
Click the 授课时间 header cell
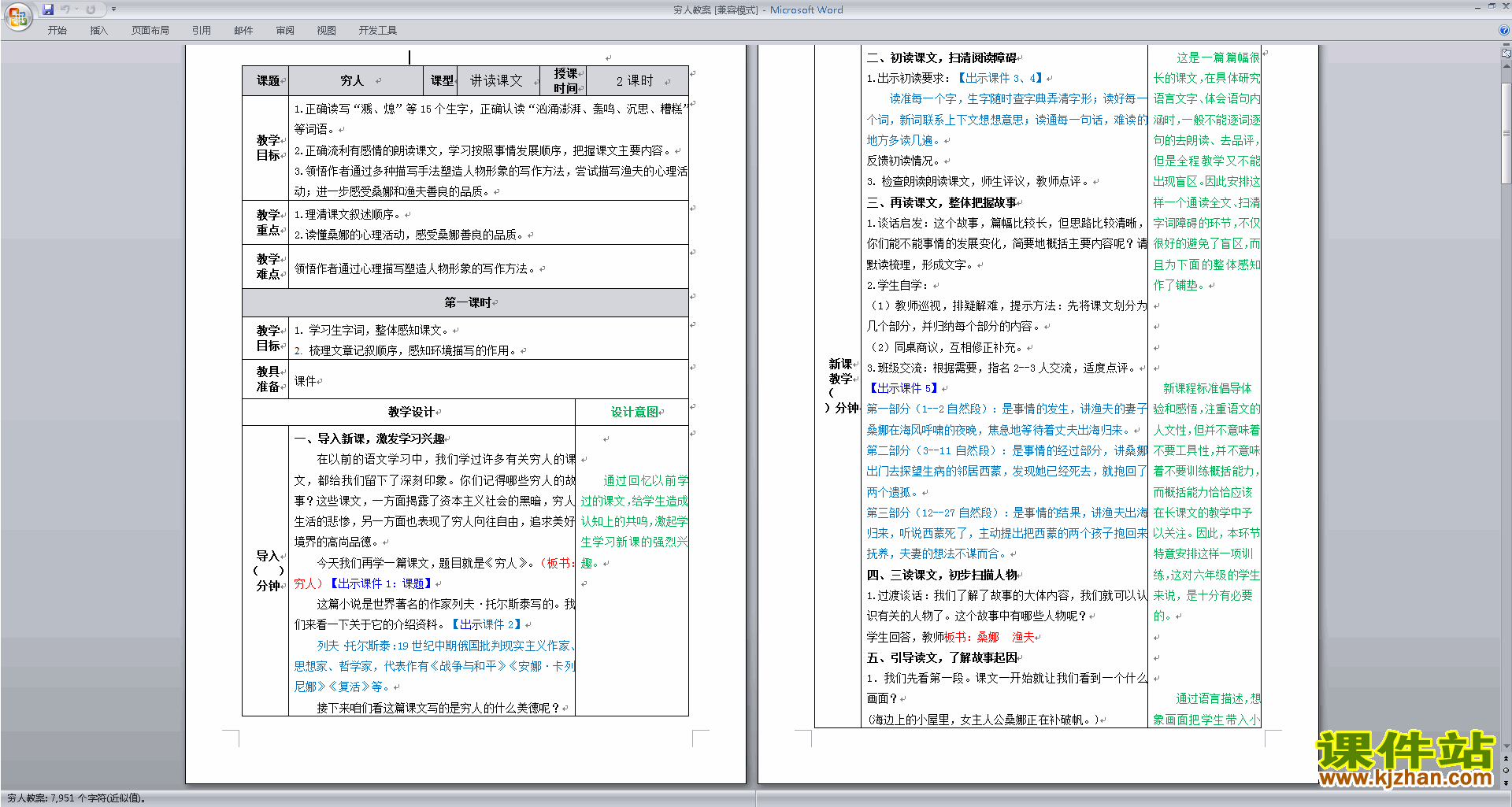pyautogui.click(x=563, y=80)
